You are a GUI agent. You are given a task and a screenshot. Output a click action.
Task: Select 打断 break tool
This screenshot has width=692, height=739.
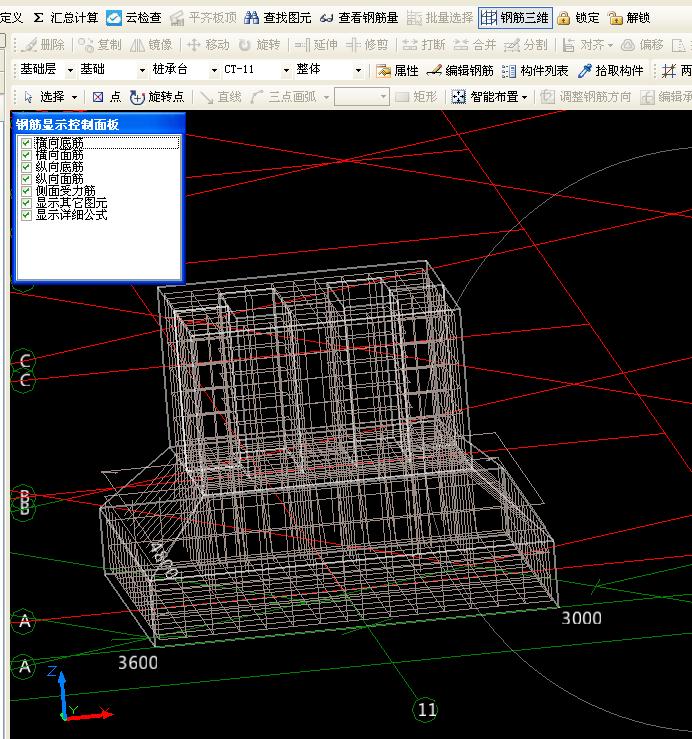coord(423,45)
